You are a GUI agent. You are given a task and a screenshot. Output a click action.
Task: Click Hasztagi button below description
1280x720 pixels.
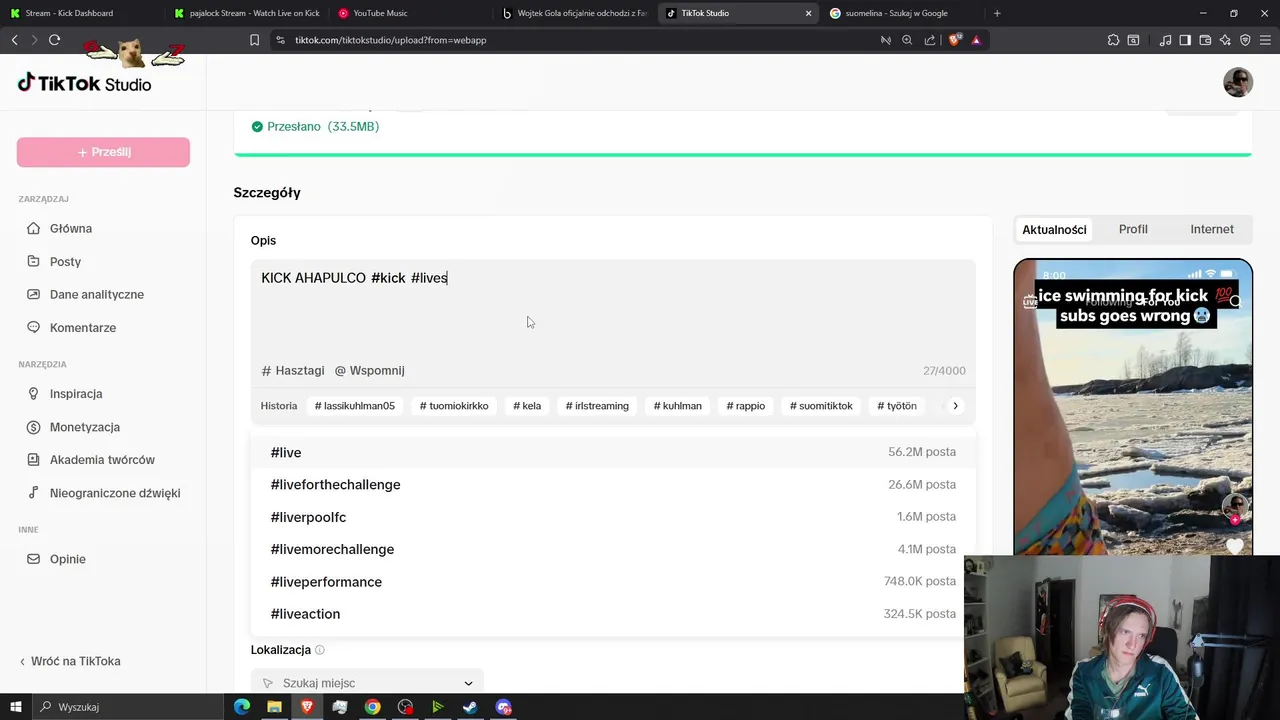point(293,370)
